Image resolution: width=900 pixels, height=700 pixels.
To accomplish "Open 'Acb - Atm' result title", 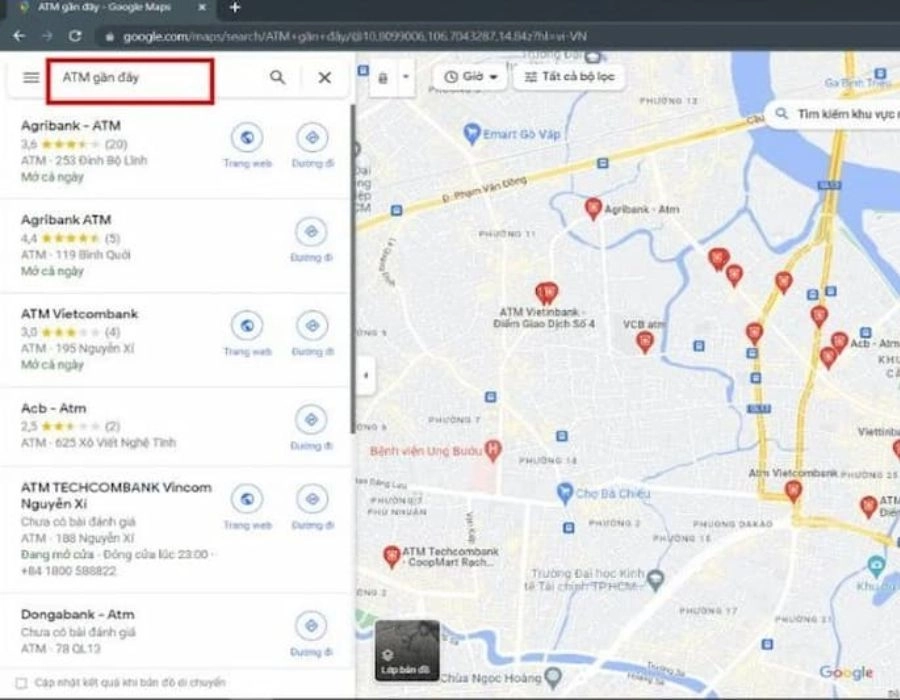I will pyautogui.click(x=53, y=409).
